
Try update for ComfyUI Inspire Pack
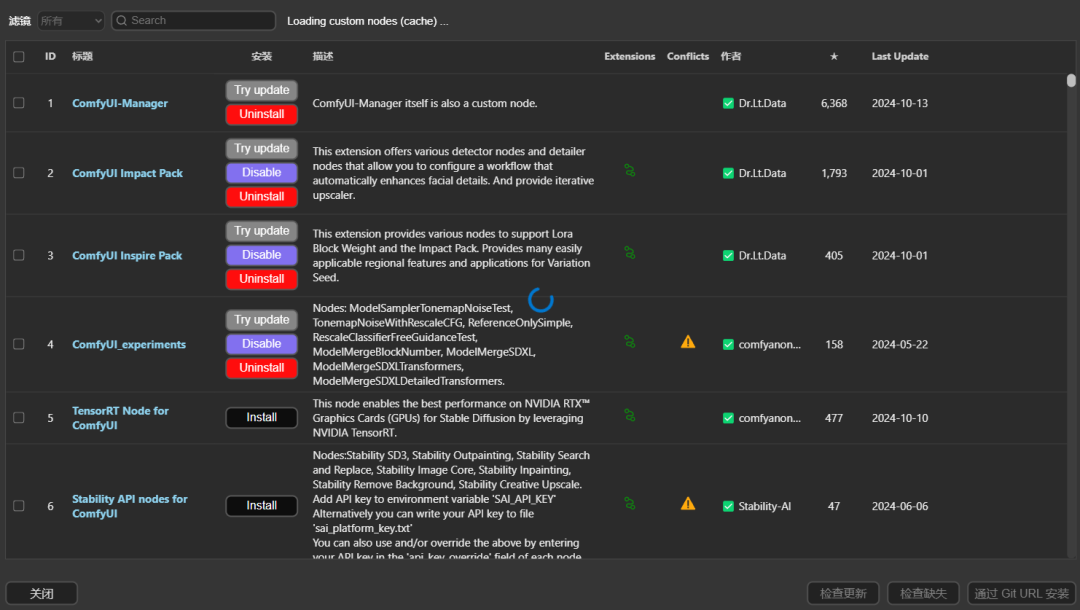pyautogui.click(x=262, y=231)
